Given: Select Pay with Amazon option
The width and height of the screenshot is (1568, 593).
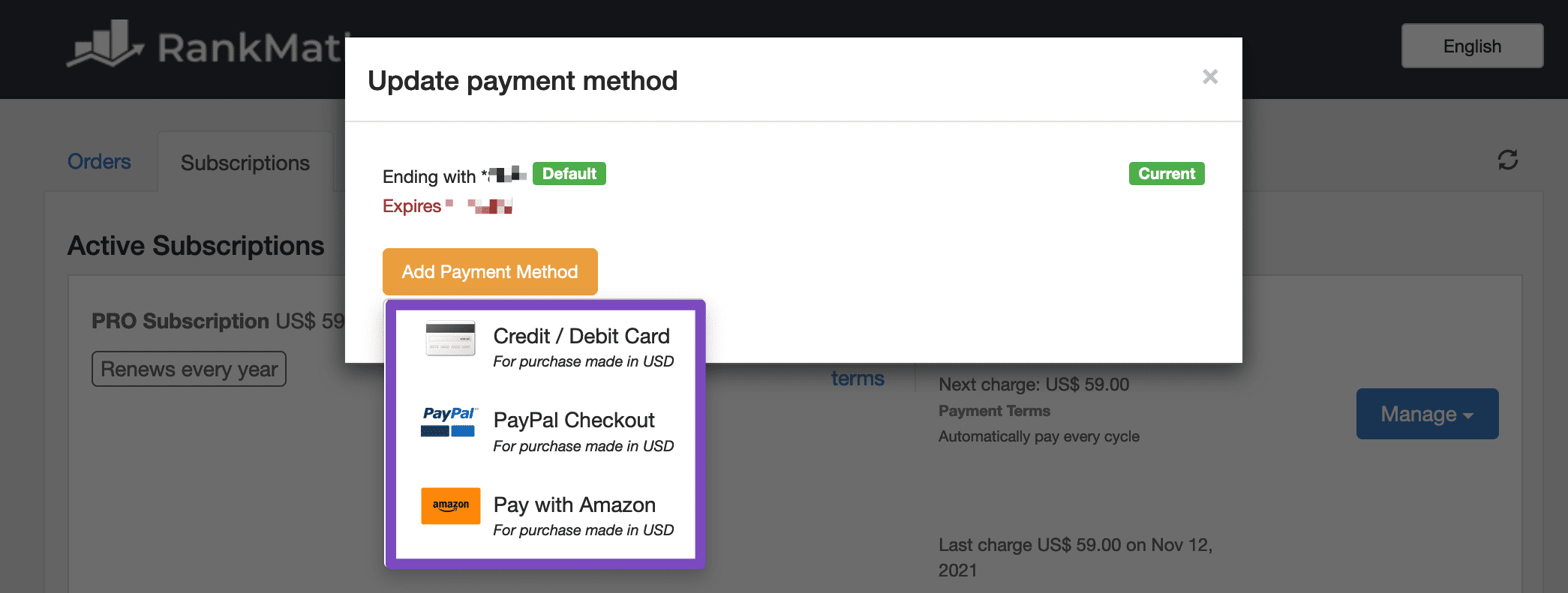Looking at the screenshot, I should click(545, 516).
